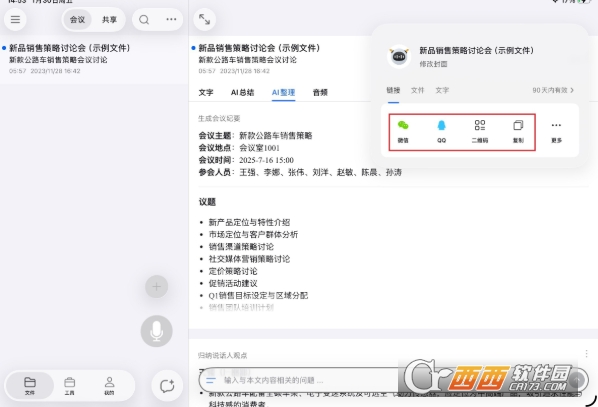Click the 参会人员 attendee list line
Screen dimensions: 598x407
(300, 172)
